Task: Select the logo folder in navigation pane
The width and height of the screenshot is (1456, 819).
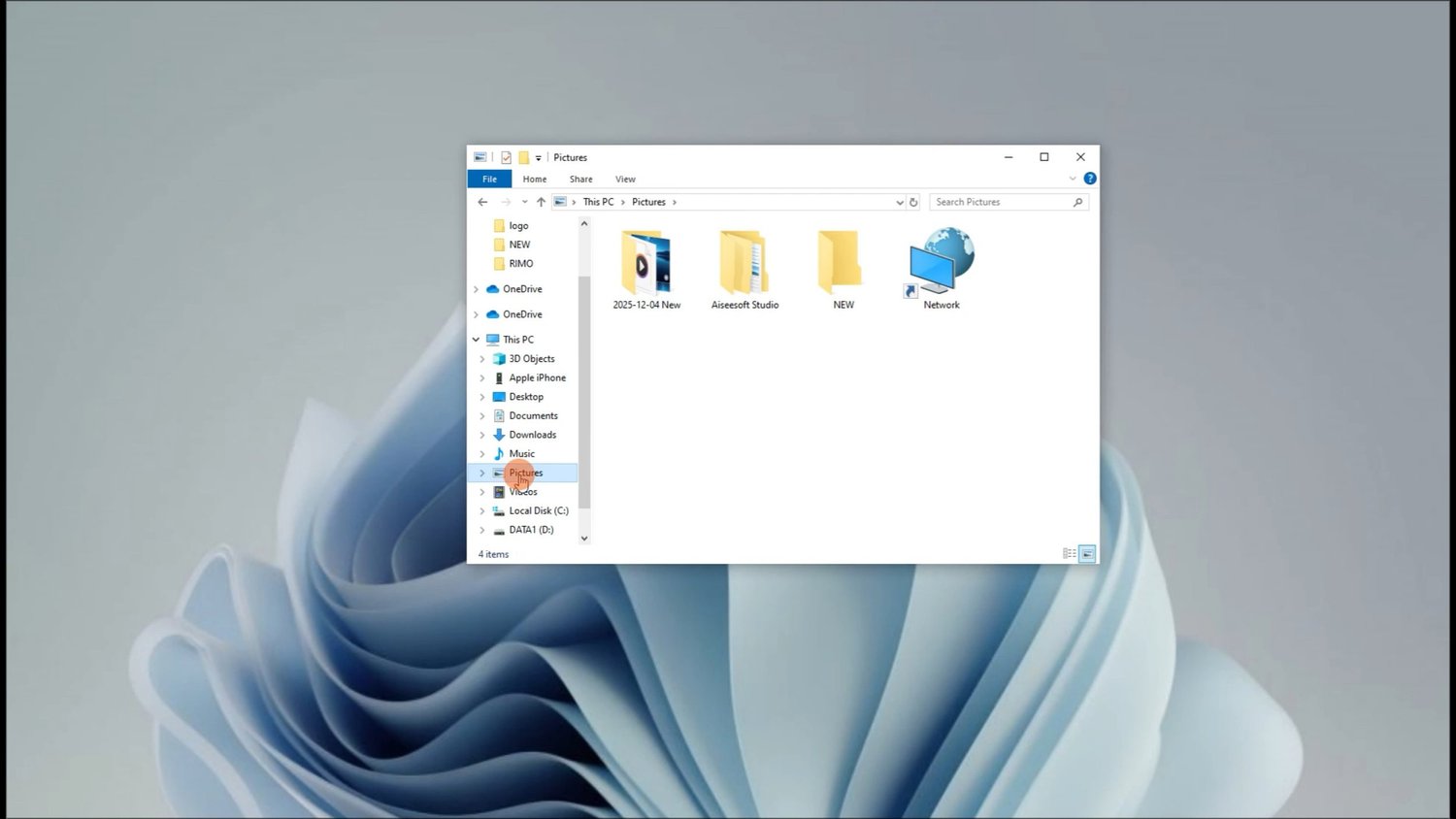Action: point(519,225)
